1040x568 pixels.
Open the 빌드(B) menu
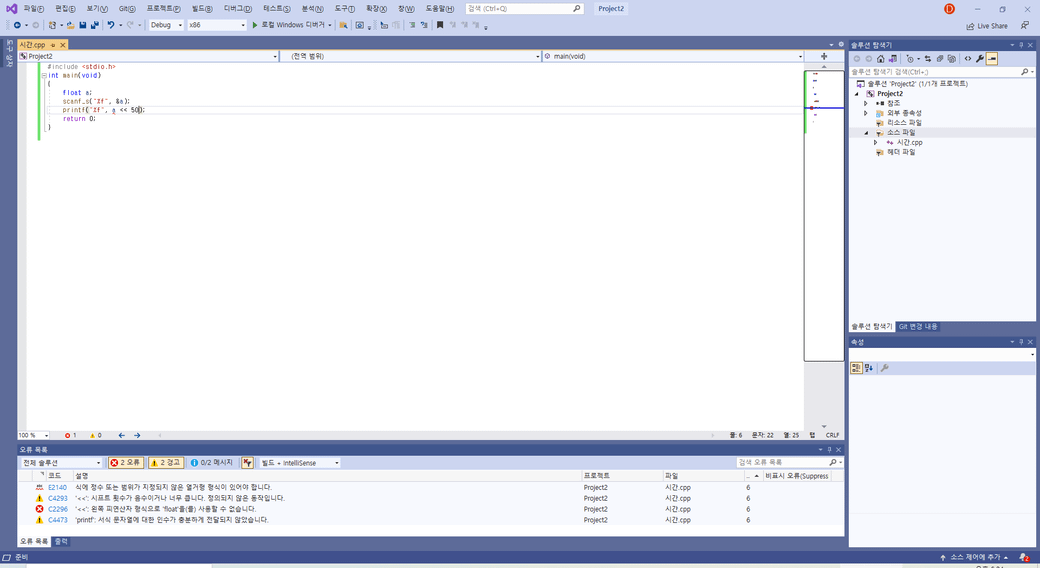click(202, 8)
